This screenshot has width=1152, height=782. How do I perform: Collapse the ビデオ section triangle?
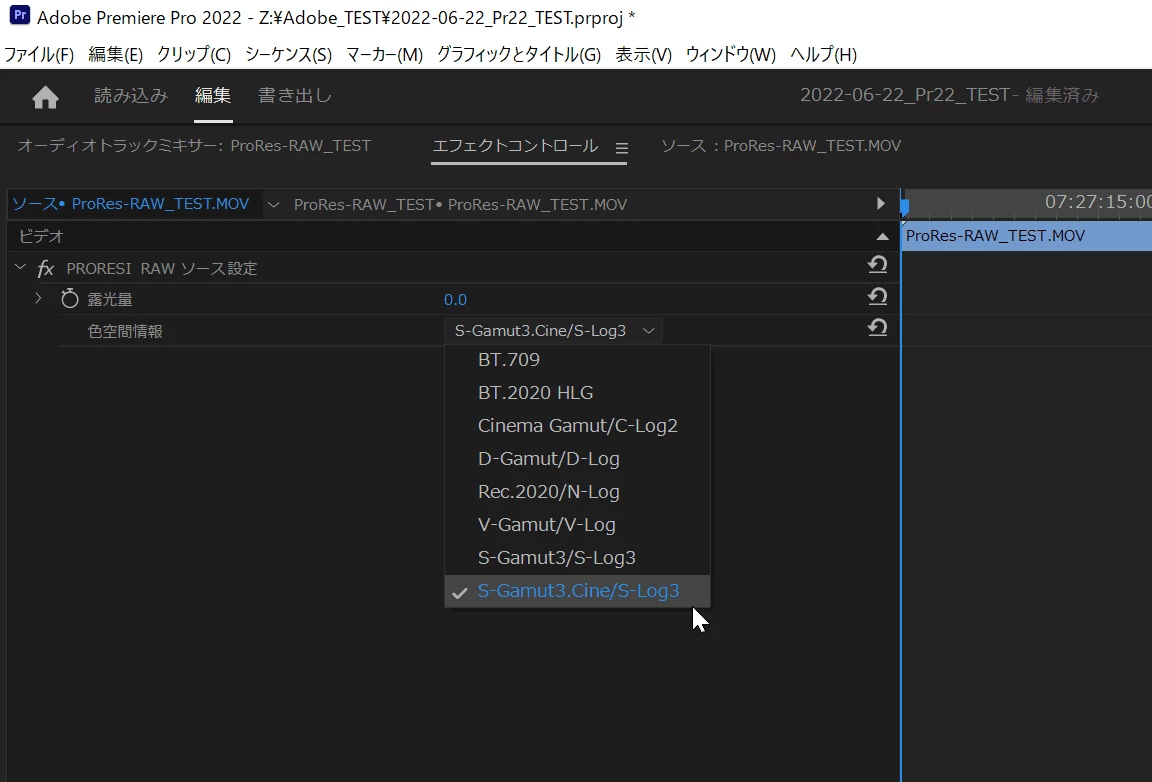click(882, 237)
